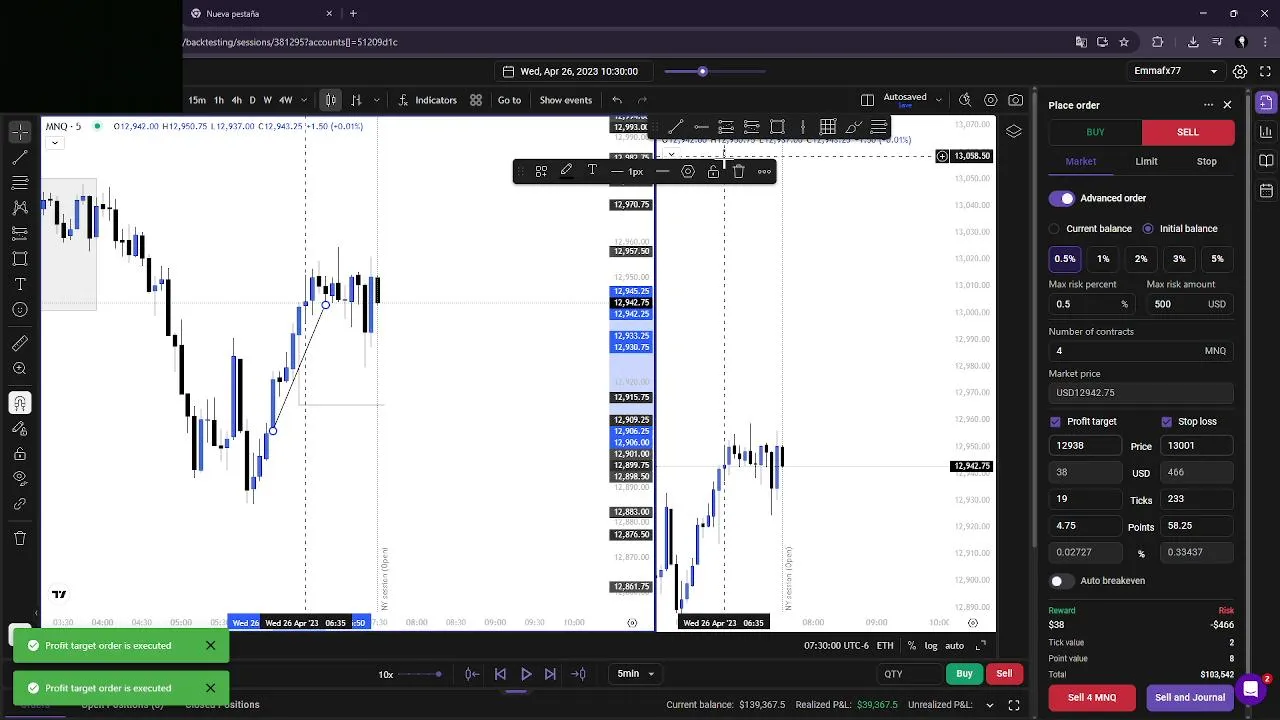
Task: Toggle hide all drawings eye icon
Action: tap(20, 479)
